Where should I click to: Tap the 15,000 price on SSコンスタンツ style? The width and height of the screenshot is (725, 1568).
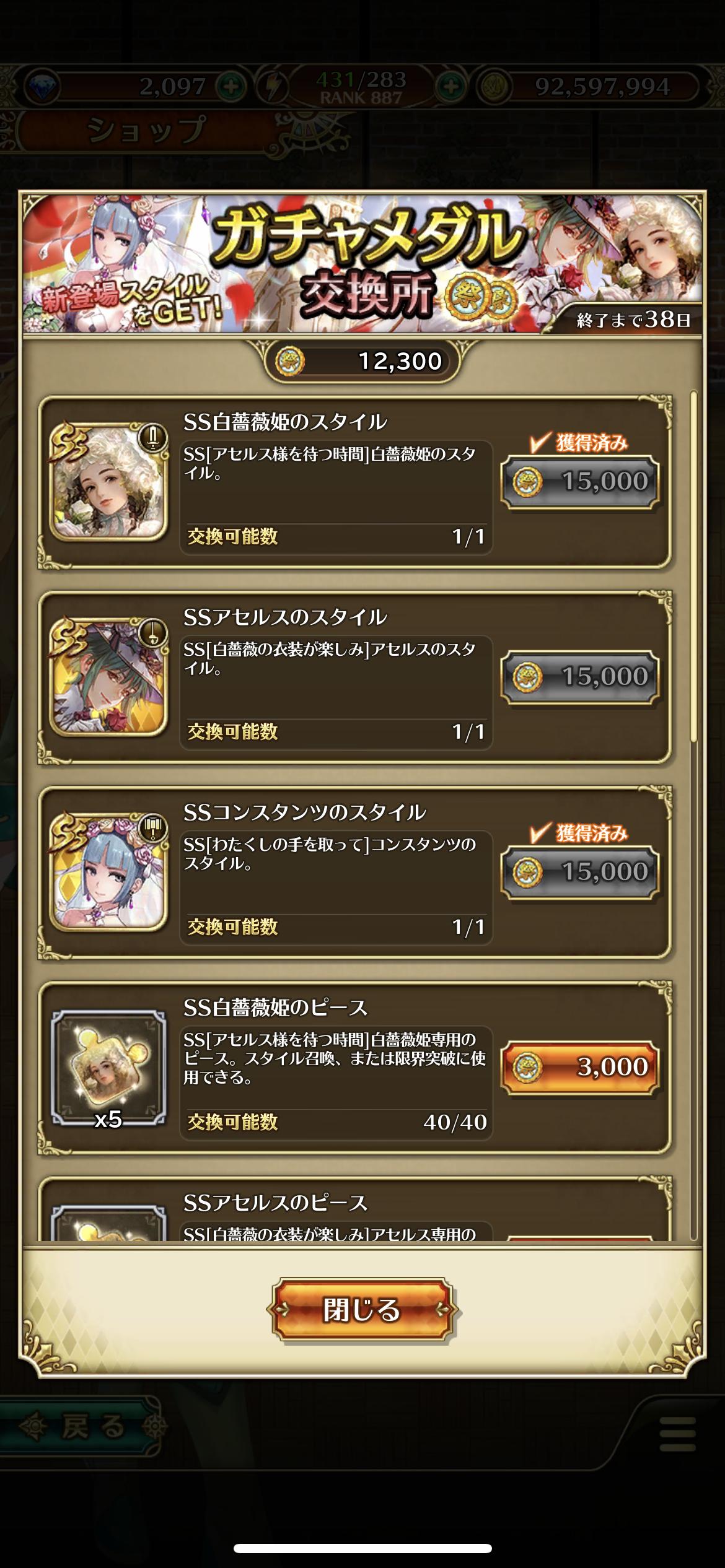(579, 871)
